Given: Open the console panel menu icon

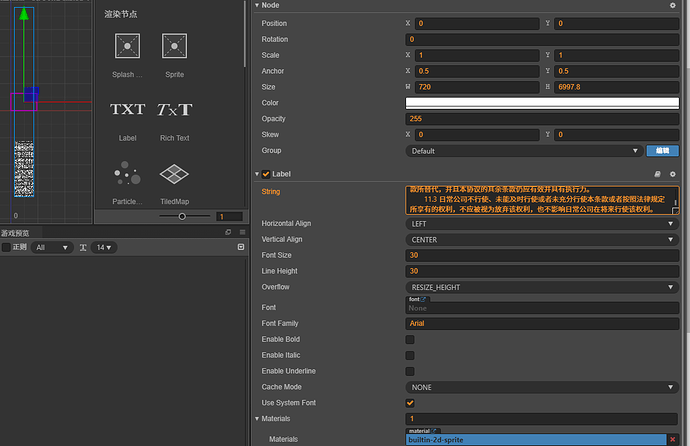Looking at the screenshot, I should tap(242, 232).
